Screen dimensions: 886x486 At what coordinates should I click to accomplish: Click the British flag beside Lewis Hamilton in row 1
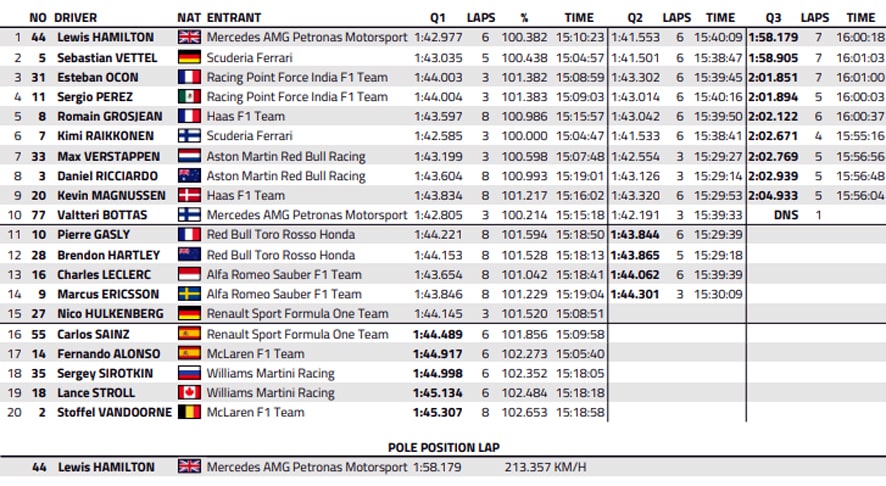189,37
